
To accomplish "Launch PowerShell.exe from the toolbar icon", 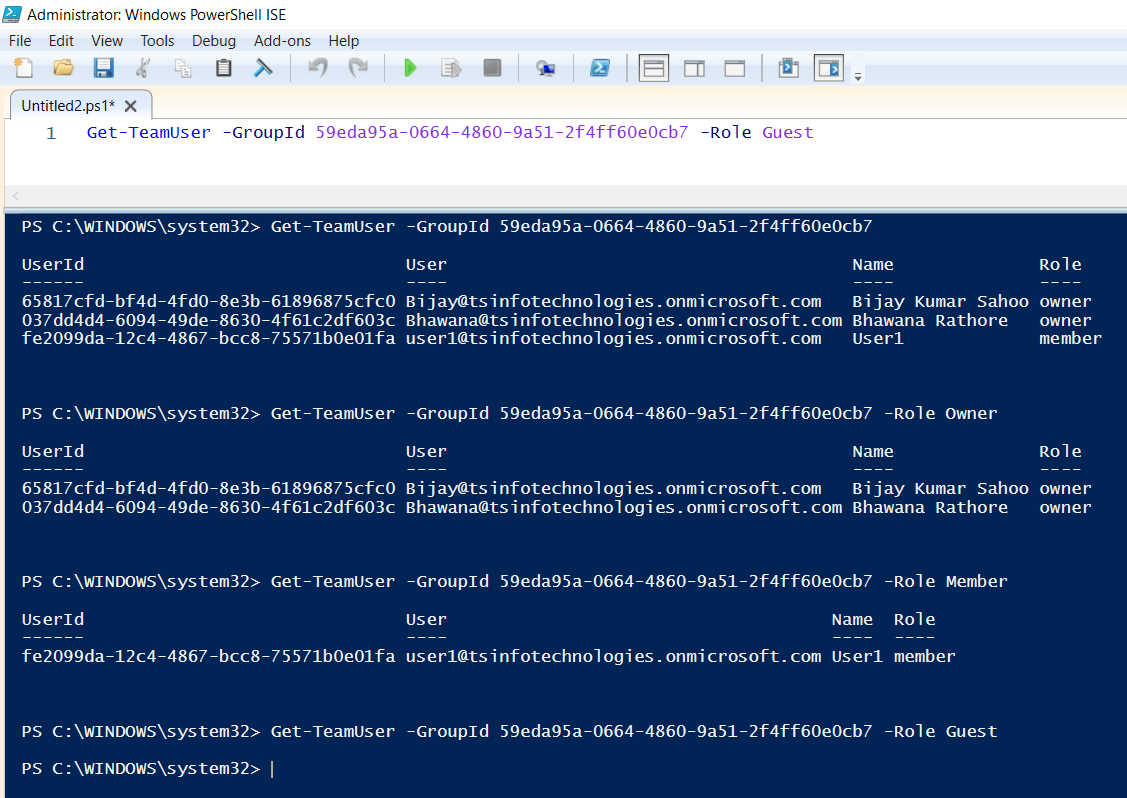I will coord(601,68).
